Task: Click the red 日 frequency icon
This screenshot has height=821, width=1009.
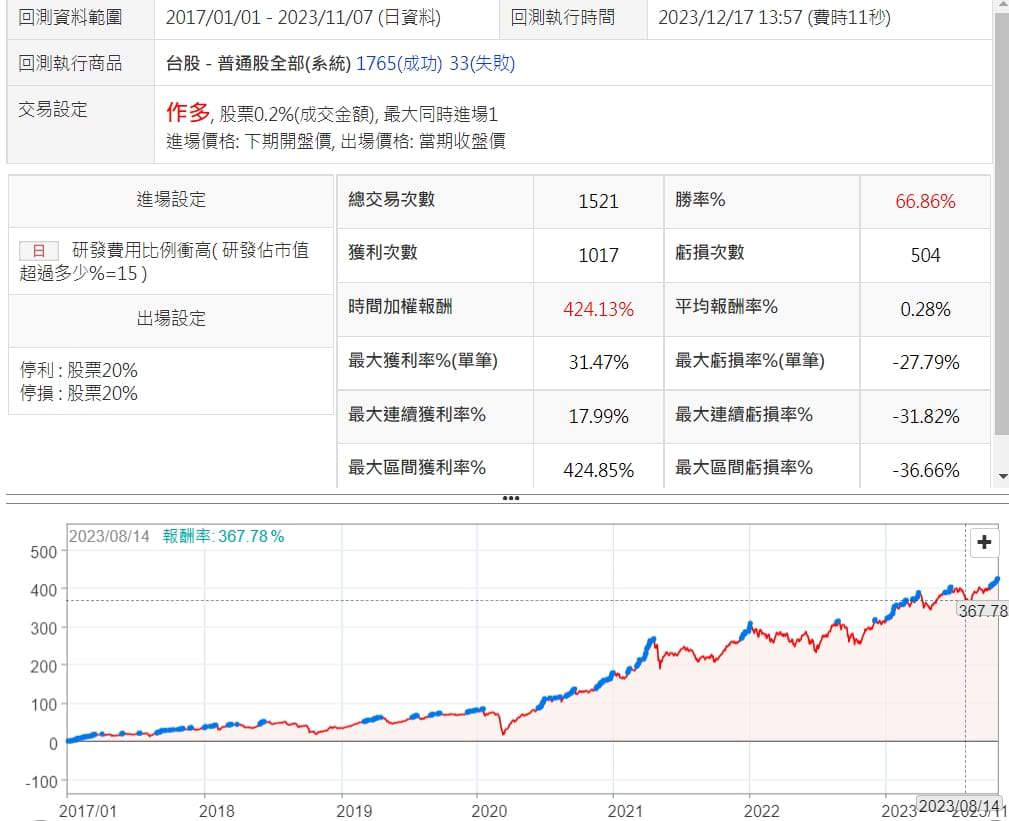Action: 38,251
